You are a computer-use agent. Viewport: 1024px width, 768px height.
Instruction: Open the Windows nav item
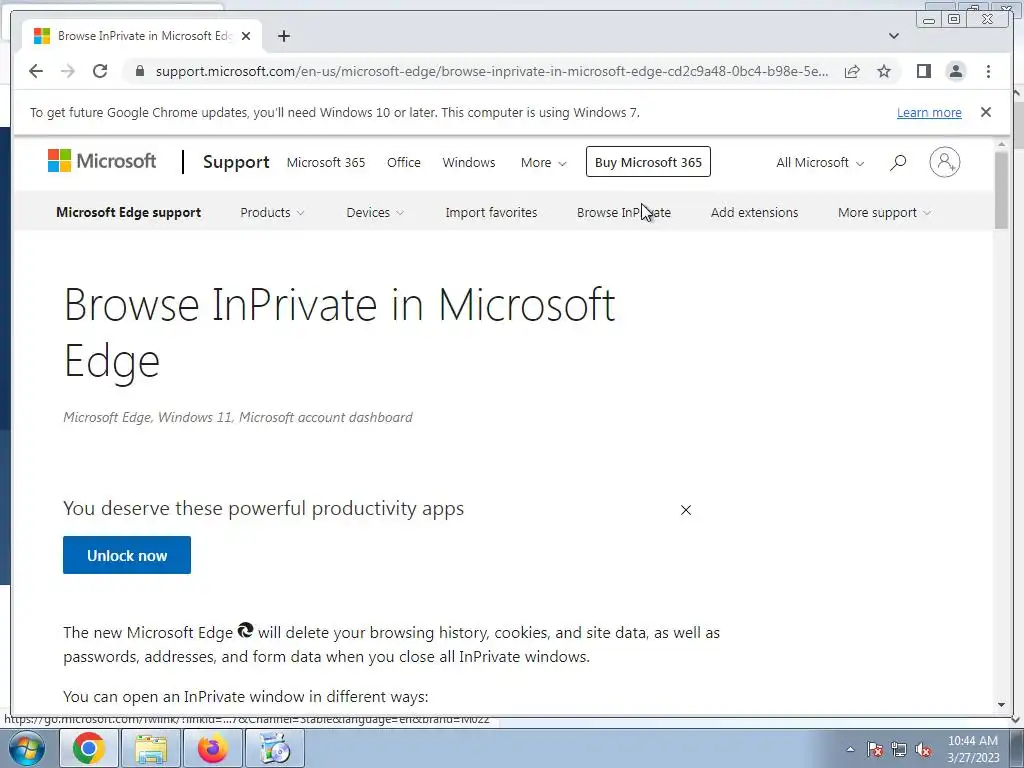469,163
